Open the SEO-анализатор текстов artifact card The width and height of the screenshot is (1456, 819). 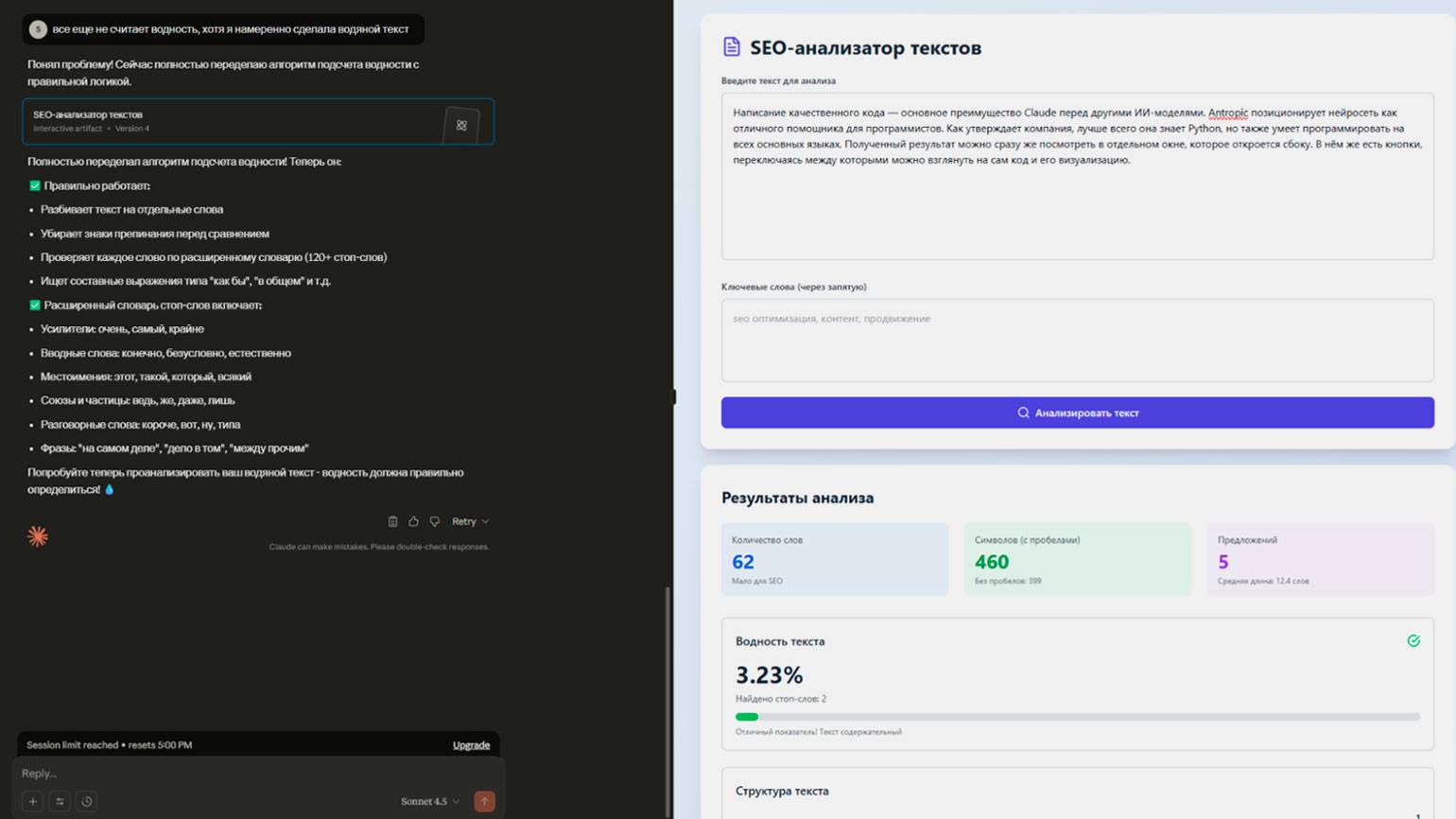[x=227, y=121]
